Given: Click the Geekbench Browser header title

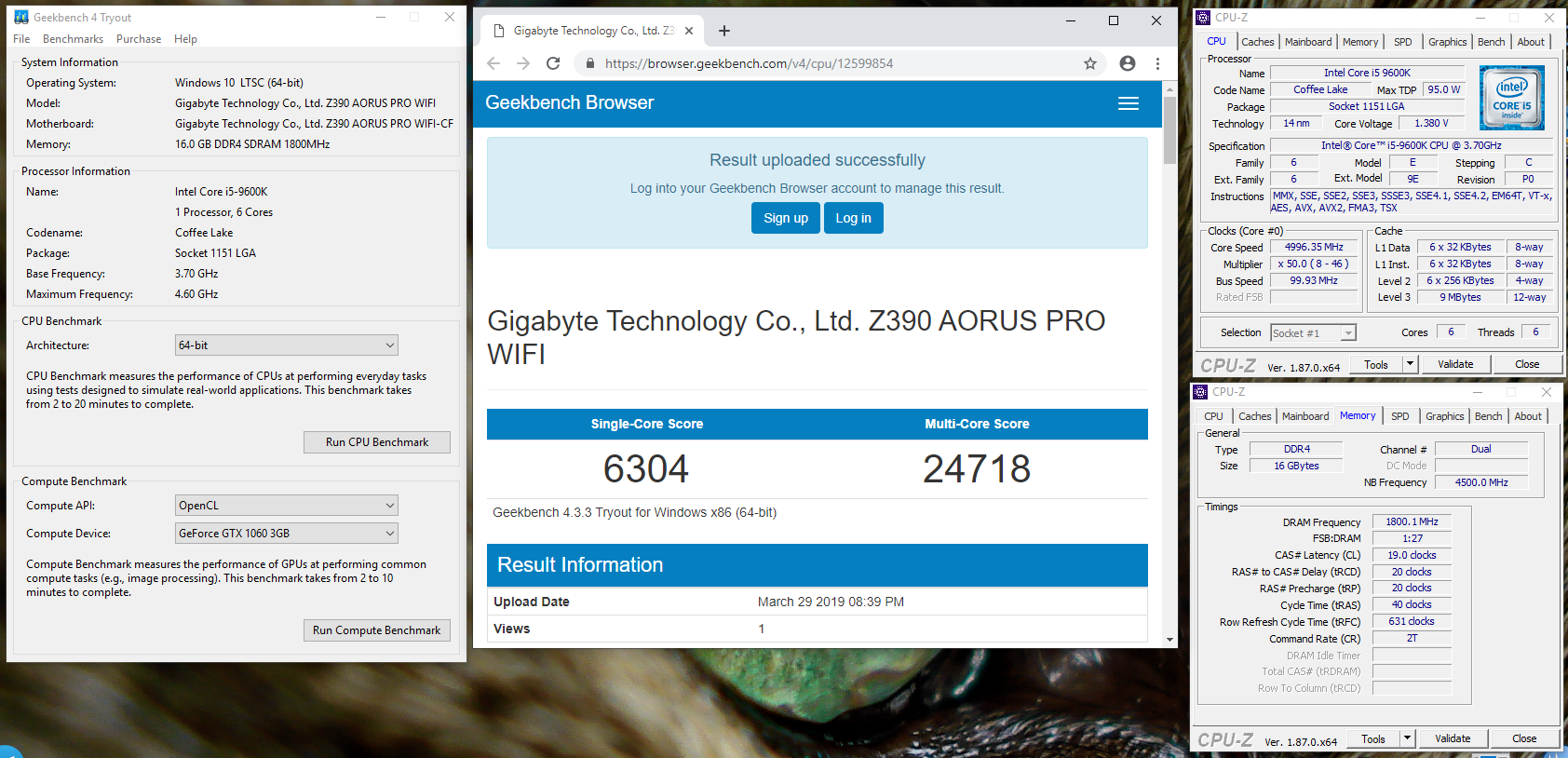Looking at the screenshot, I should point(570,102).
